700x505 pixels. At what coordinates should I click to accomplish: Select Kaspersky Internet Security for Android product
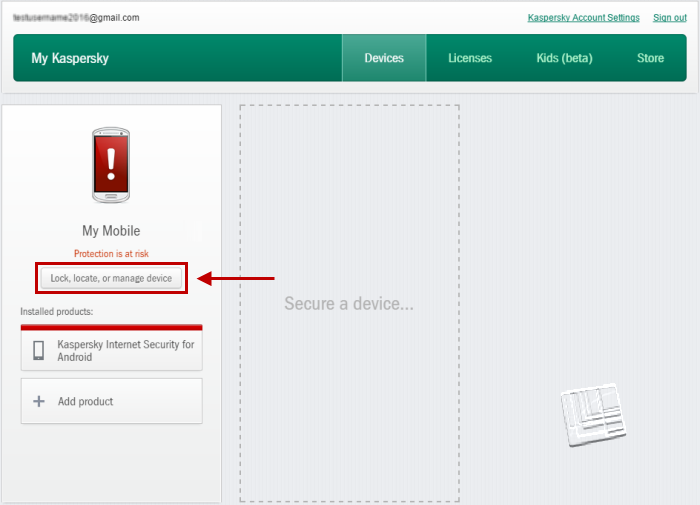[x=112, y=348]
